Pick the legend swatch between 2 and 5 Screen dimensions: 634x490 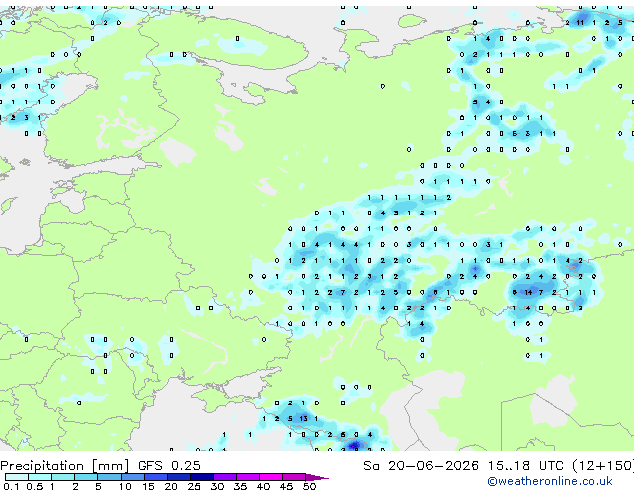[x=86, y=477]
